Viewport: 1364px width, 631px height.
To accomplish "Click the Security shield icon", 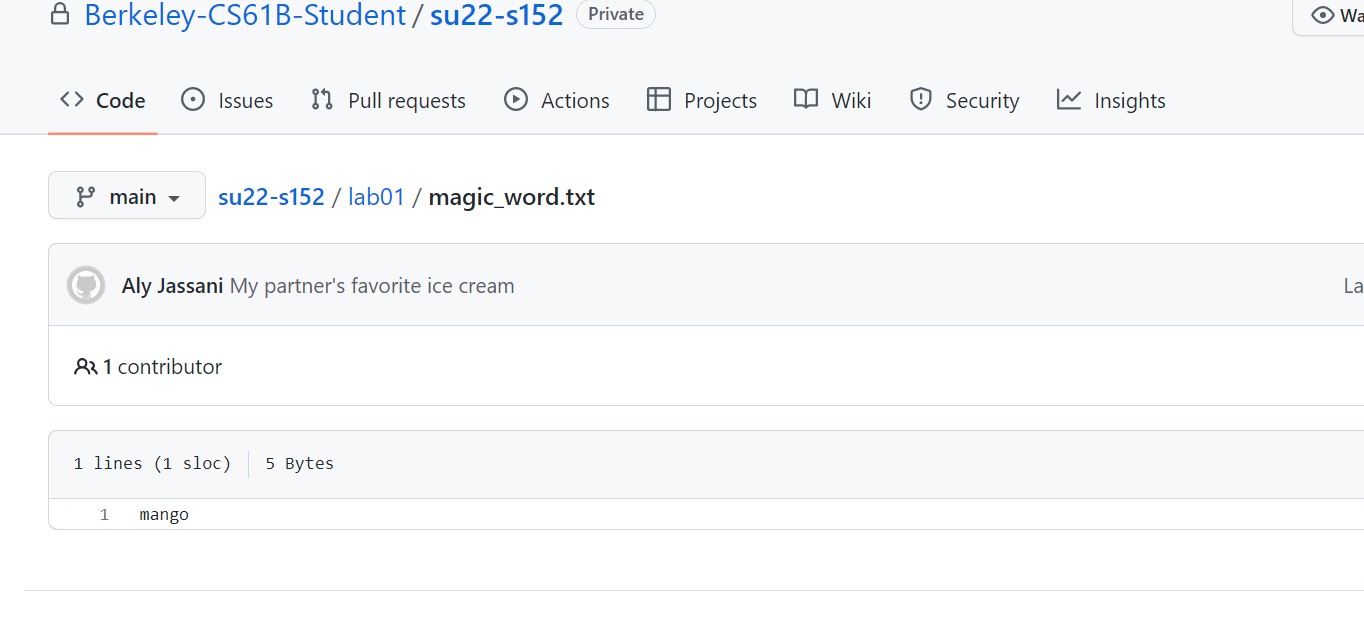I will [921, 100].
